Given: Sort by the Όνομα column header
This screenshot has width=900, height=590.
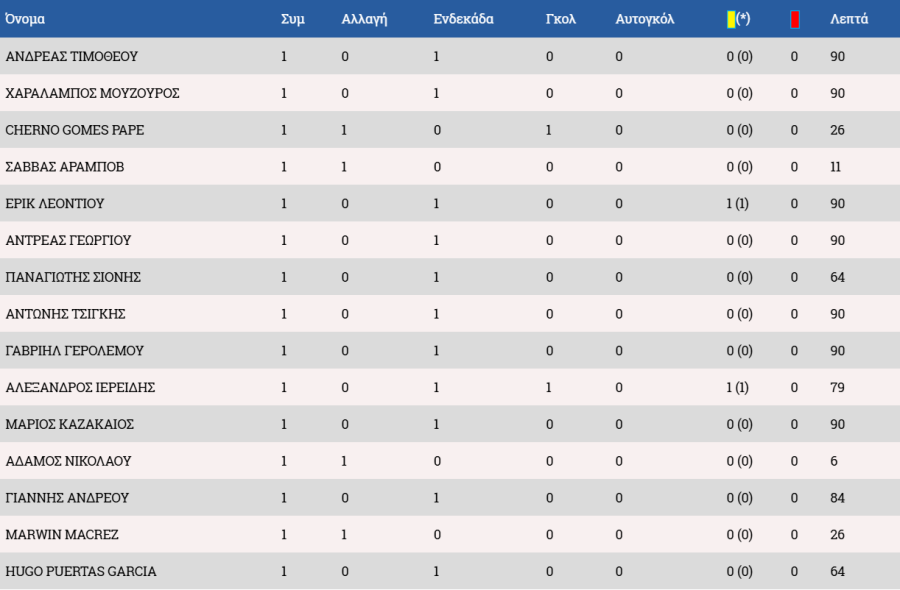Looking at the screenshot, I should point(25,19).
